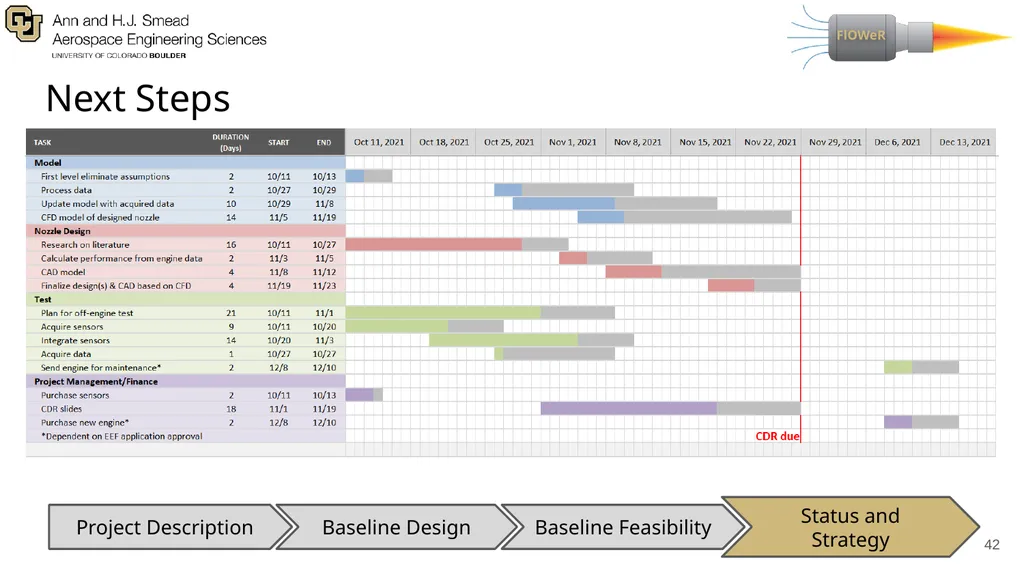Screen dimensions: 1024x576
Task: Select 'Calculate performance from engine data' task
Action: pyautogui.click(x=121, y=259)
